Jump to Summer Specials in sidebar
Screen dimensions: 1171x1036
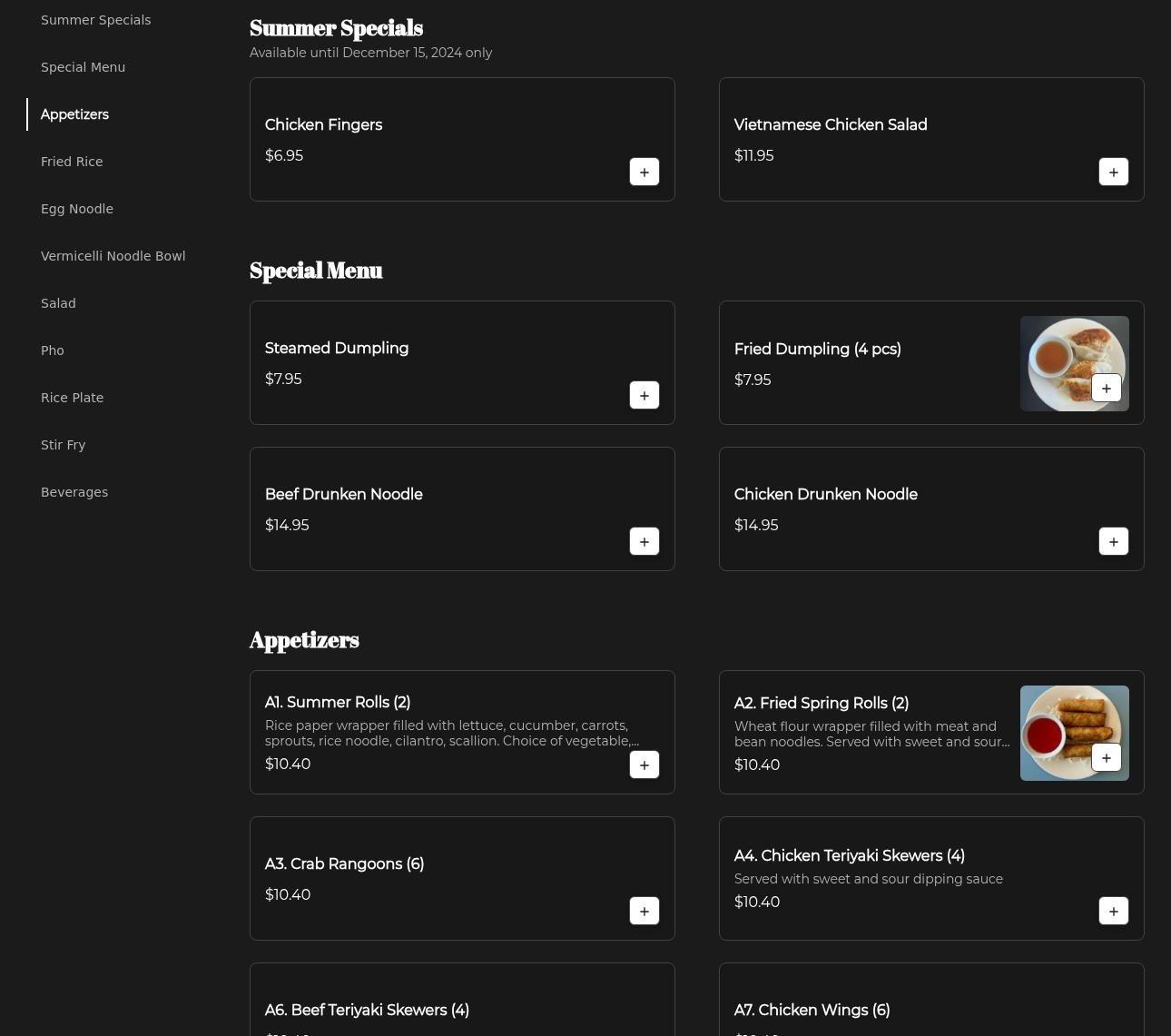coord(95,20)
